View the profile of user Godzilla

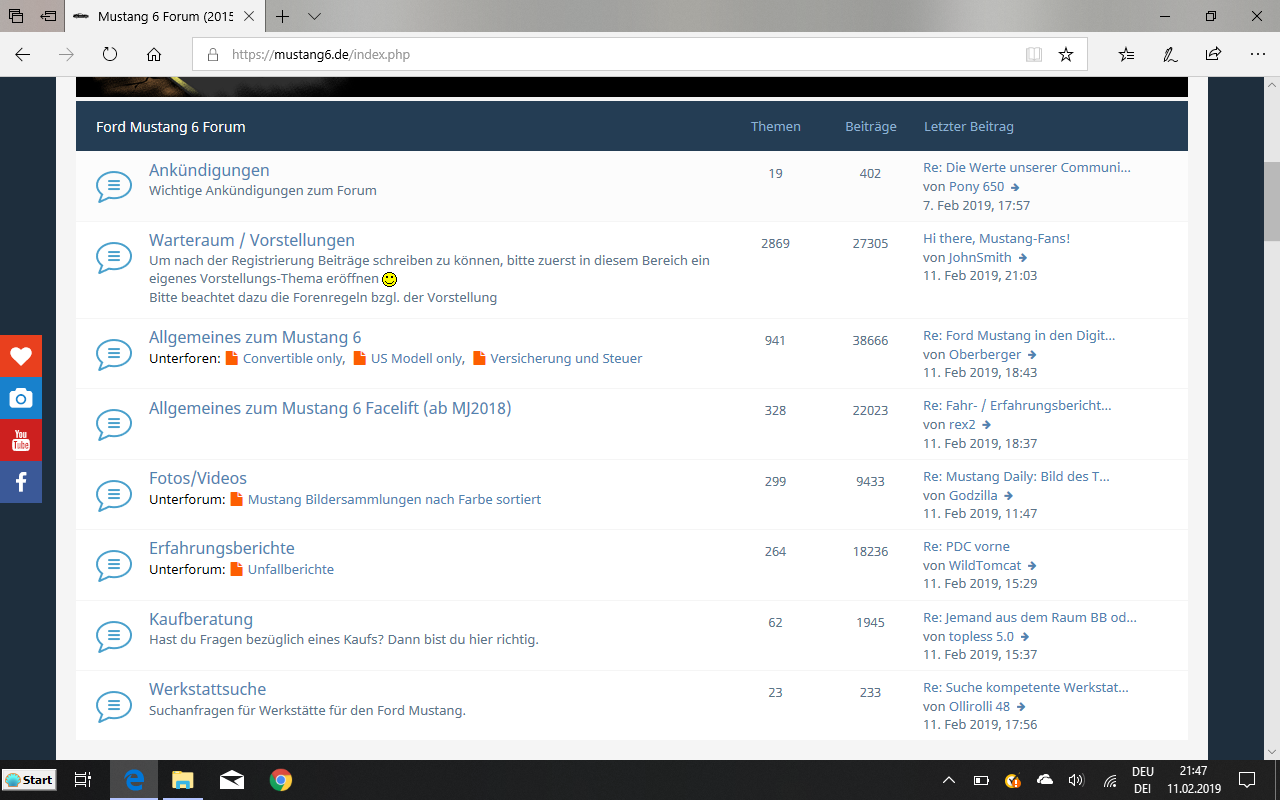coord(973,495)
